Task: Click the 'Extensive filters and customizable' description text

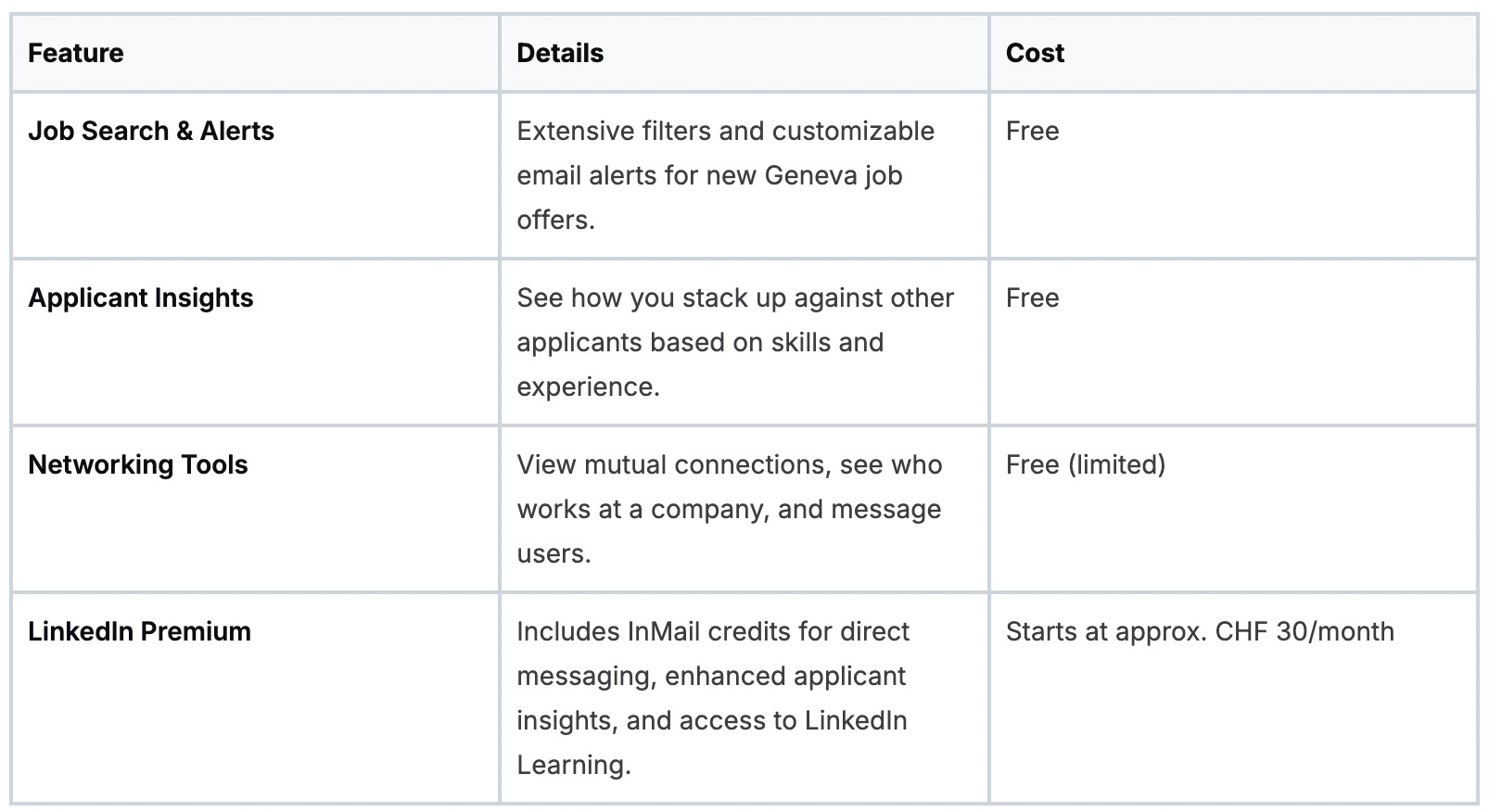Action: [x=725, y=131]
